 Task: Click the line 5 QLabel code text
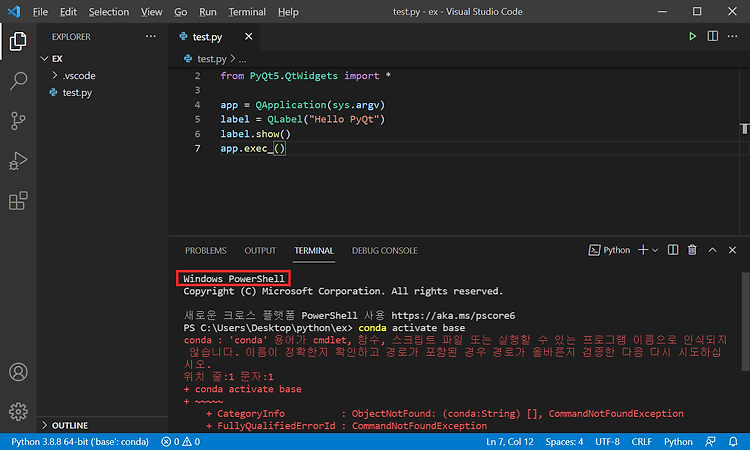tap(302, 119)
